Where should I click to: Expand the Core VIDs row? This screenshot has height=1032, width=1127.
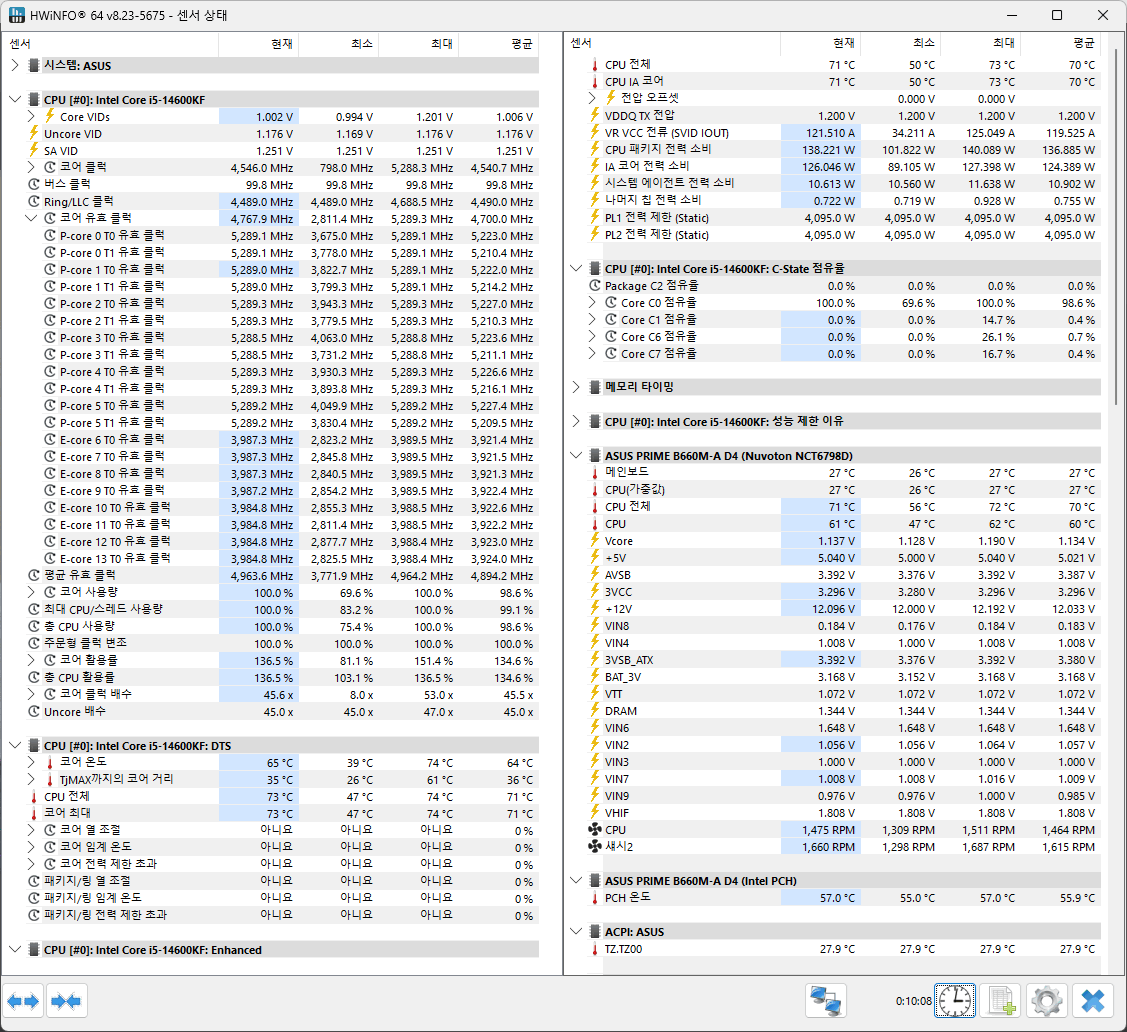31,116
